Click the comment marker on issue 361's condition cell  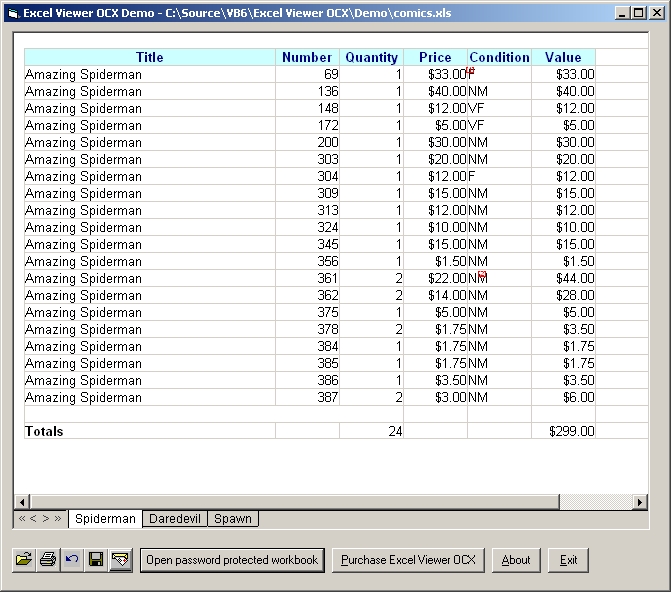(x=482, y=274)
